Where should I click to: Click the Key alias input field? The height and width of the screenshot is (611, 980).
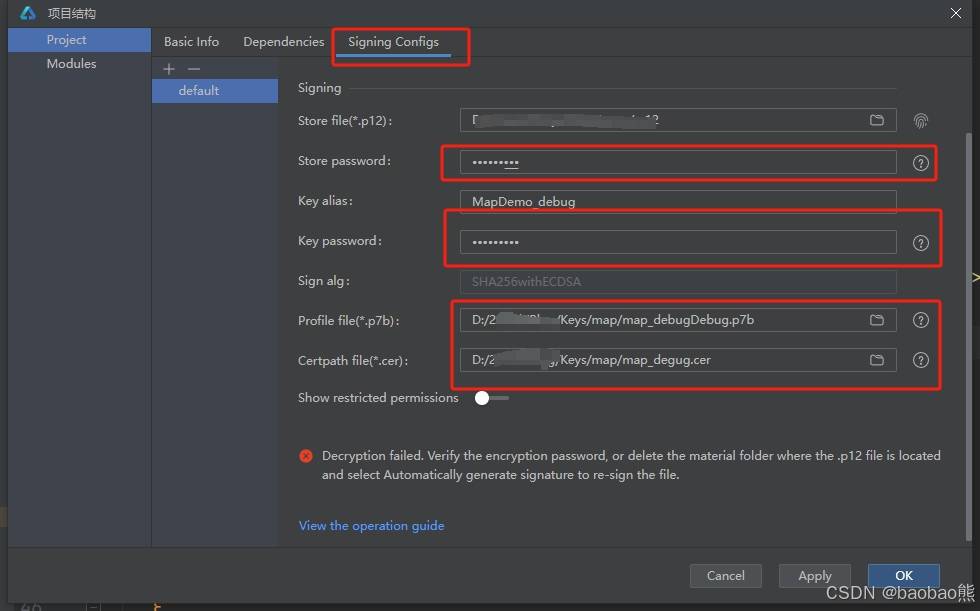pyautogui.click(x=677, y=201)
